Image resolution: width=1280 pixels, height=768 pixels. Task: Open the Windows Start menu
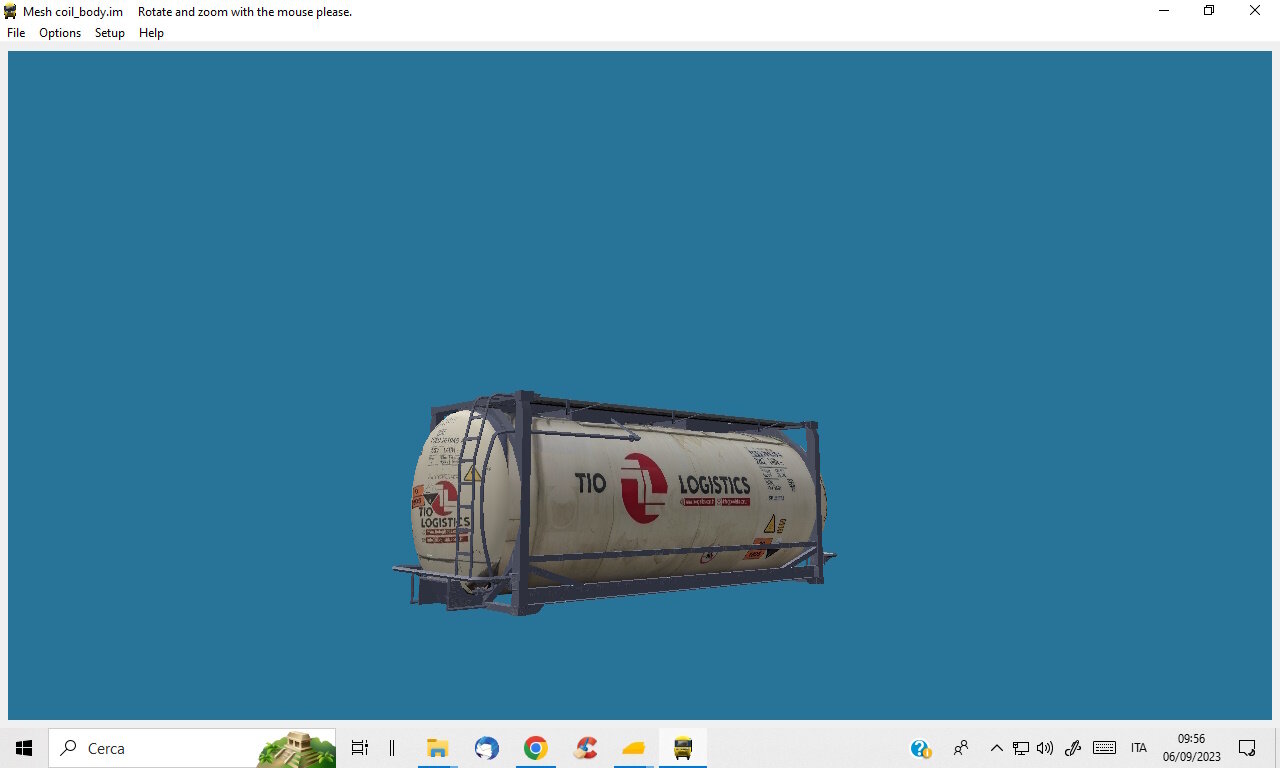[x=24, y=748]
